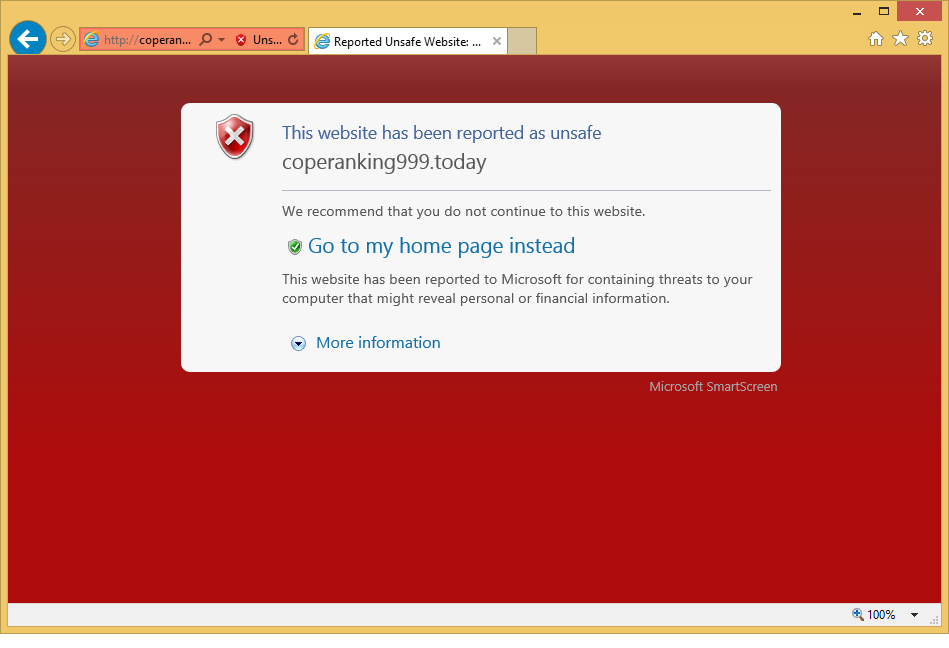Click the Forward navigation arrow
The height and width of the screenshot is (648, 949).
coord(63,39)
